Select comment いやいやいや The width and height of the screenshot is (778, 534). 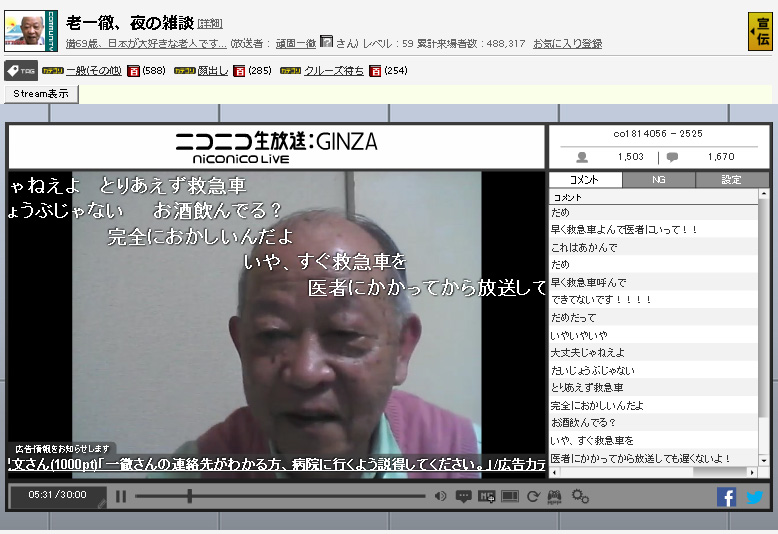[654, 335]
